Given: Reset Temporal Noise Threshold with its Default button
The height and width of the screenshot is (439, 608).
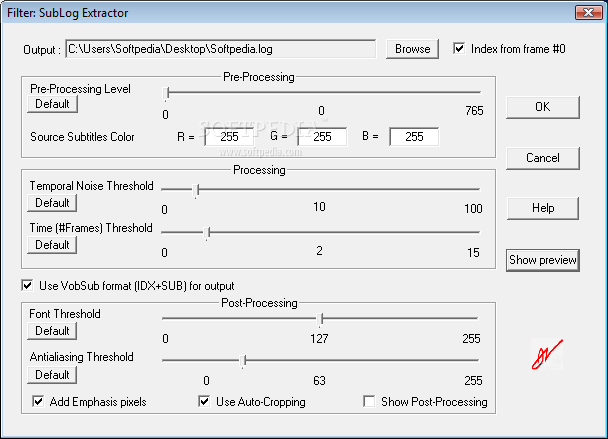Looking at the screenshot, I should click(x=52, y=203).
